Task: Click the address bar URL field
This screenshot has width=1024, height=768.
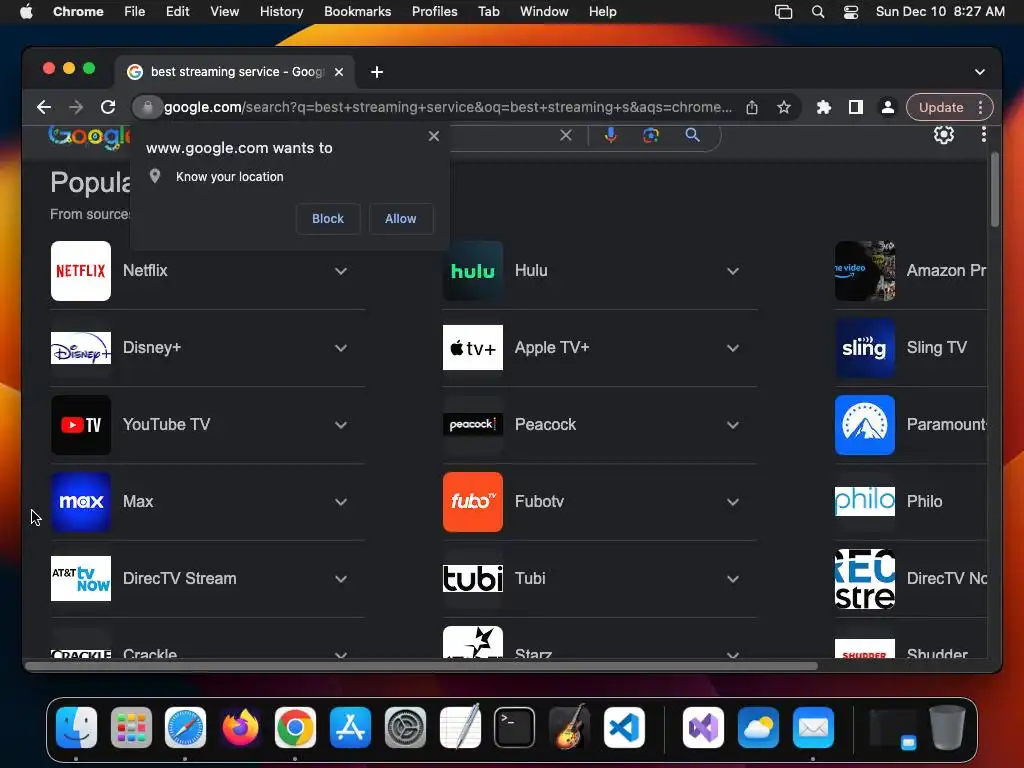Action: click(x=448, y=107)
